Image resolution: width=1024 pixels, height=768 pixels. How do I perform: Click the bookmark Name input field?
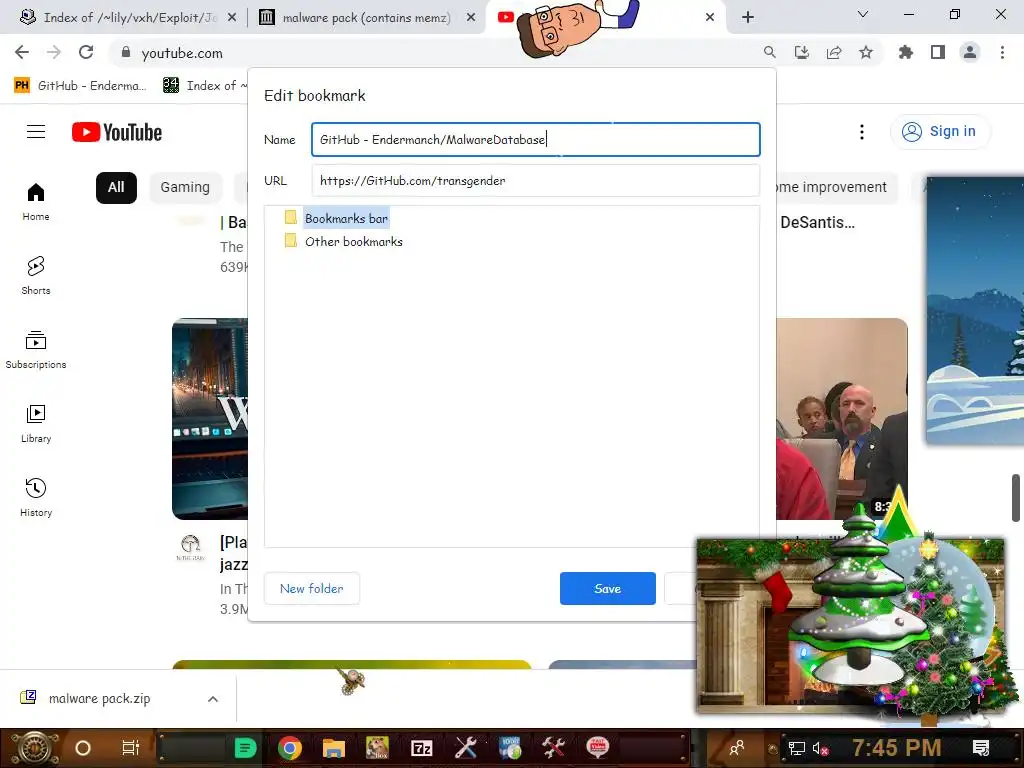[x=536, y=139]
